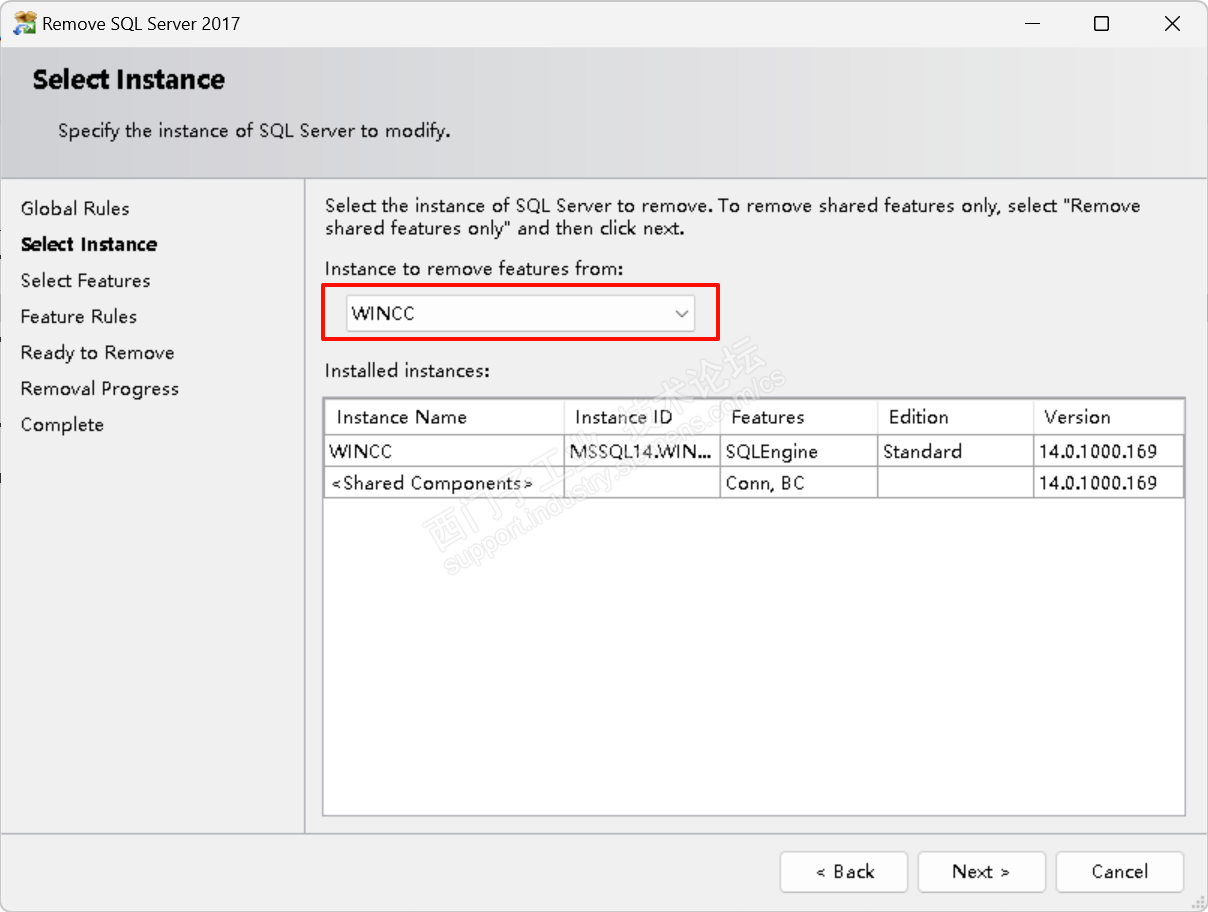
Task: Click WINCC row version 14.0.1000.169
Action: (1109, 451)
